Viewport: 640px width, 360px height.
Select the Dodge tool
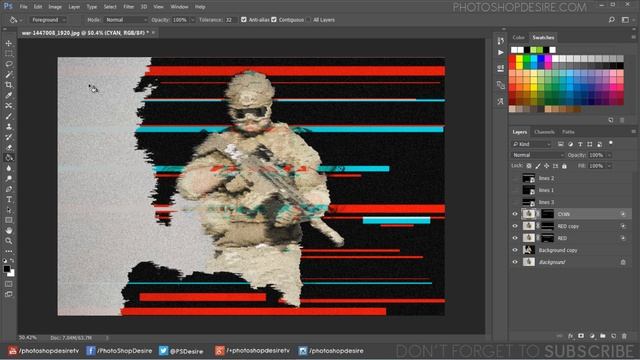[9, 179]
